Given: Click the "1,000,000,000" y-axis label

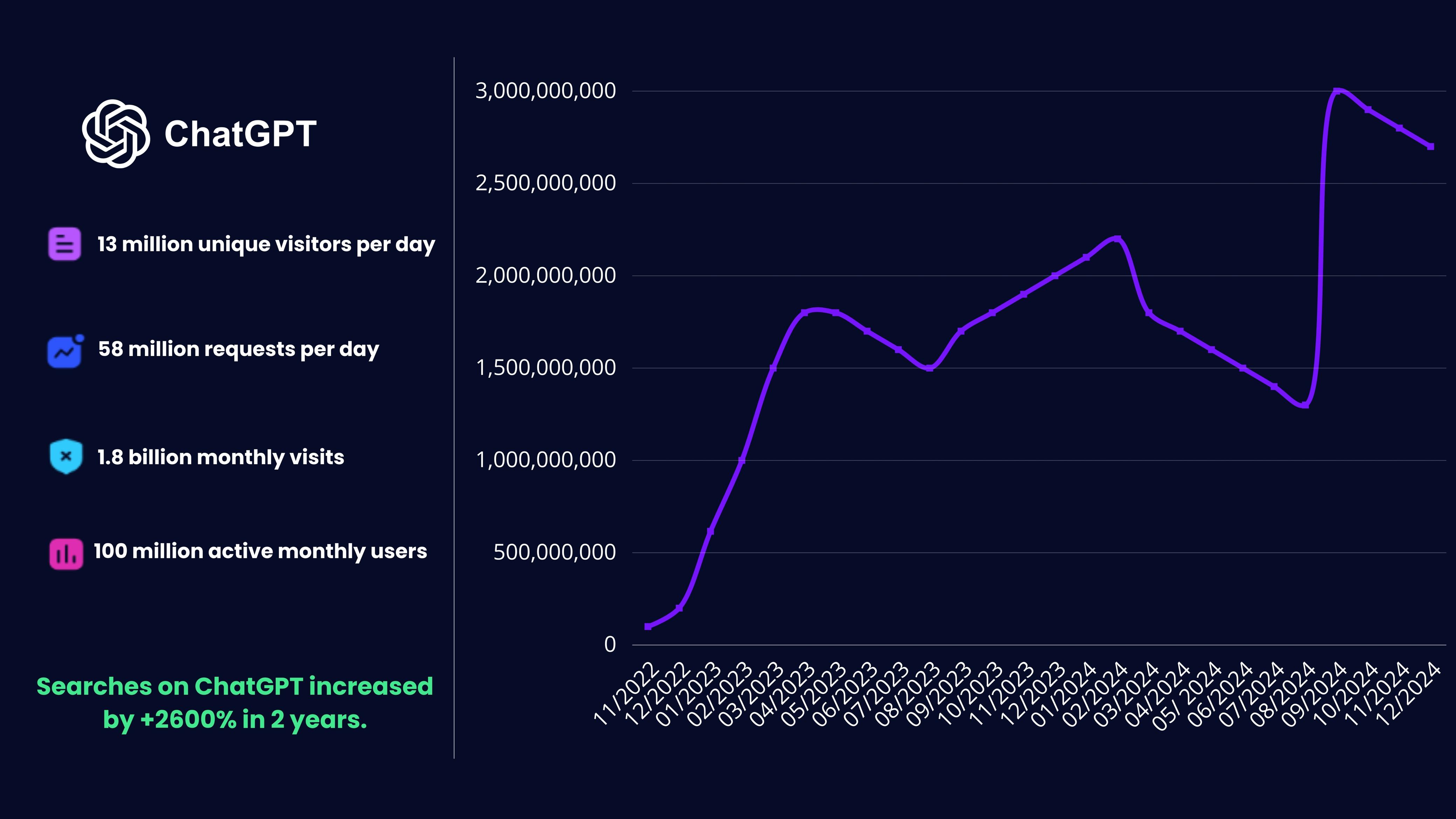Looking at the screenshot, I should pyautogui.click(x=546, y=460).
